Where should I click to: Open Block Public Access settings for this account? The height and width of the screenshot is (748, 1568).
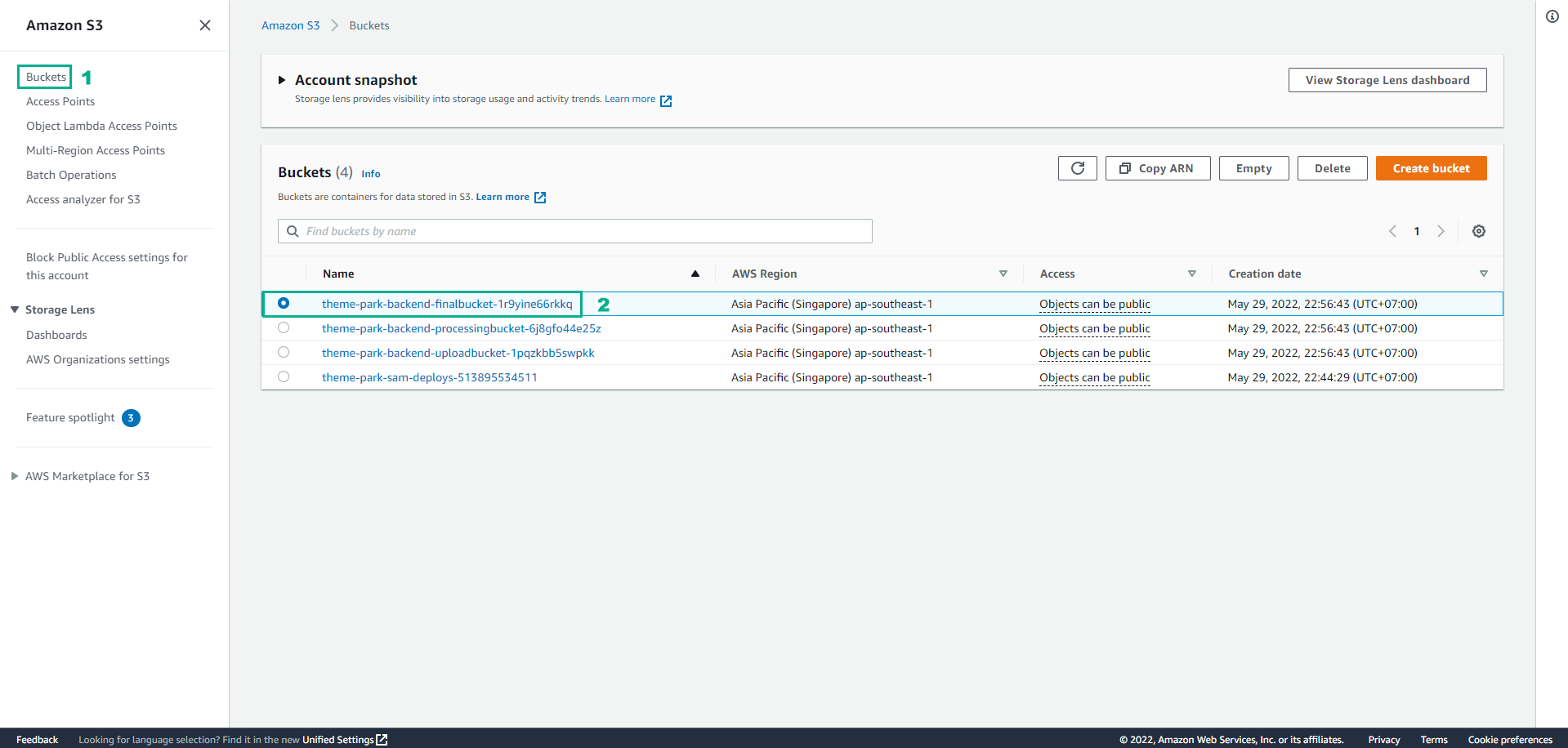coord(107,266)
